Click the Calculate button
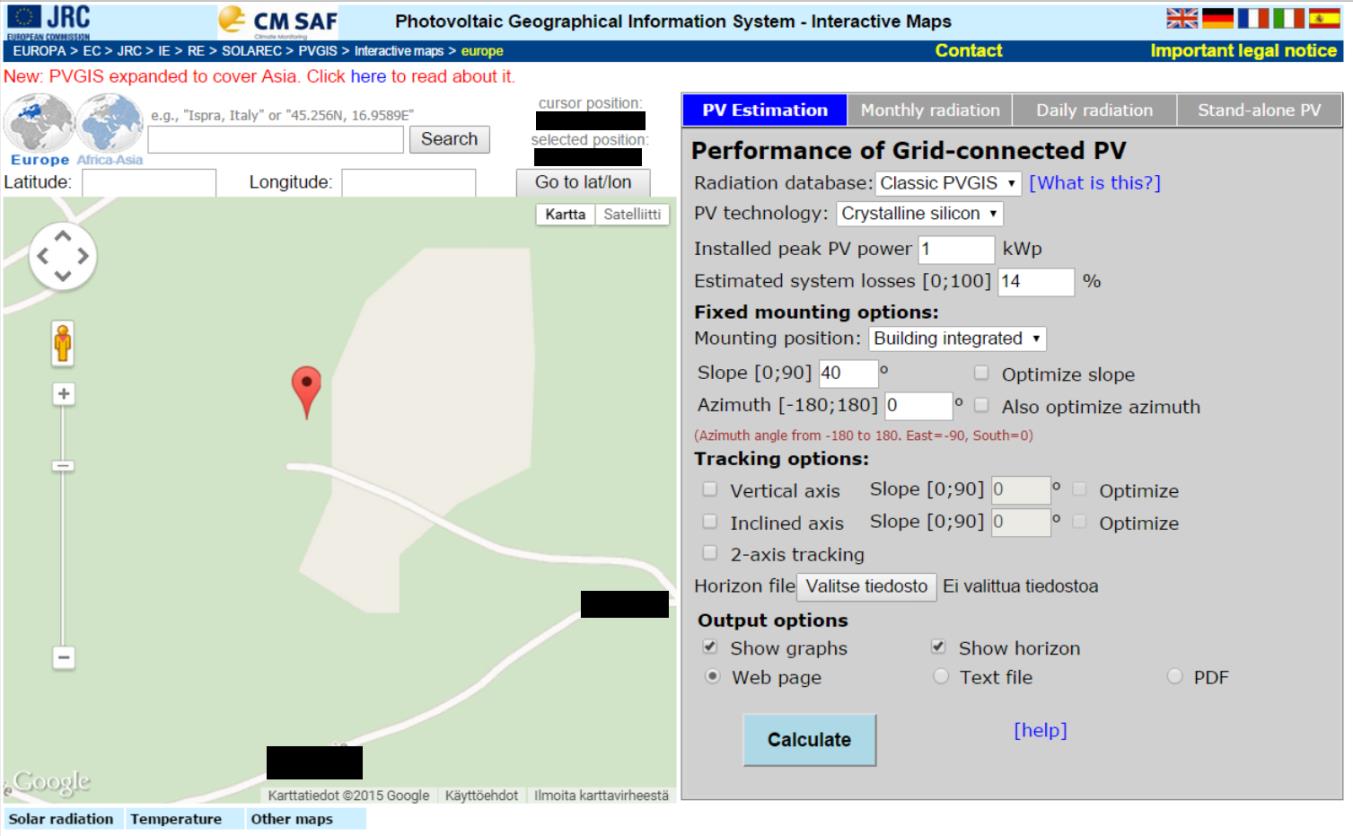The width and height of the screenshot is (1353, 836). 809,740
